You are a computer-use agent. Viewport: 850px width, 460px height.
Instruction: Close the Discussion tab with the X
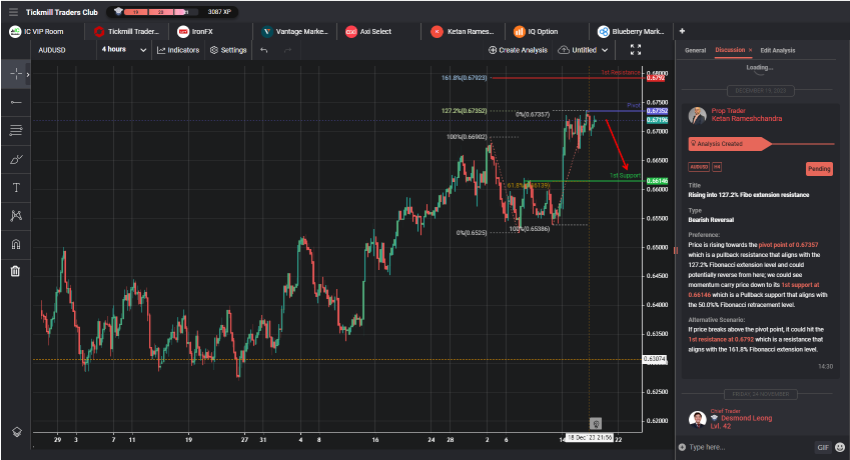point(750,50)
